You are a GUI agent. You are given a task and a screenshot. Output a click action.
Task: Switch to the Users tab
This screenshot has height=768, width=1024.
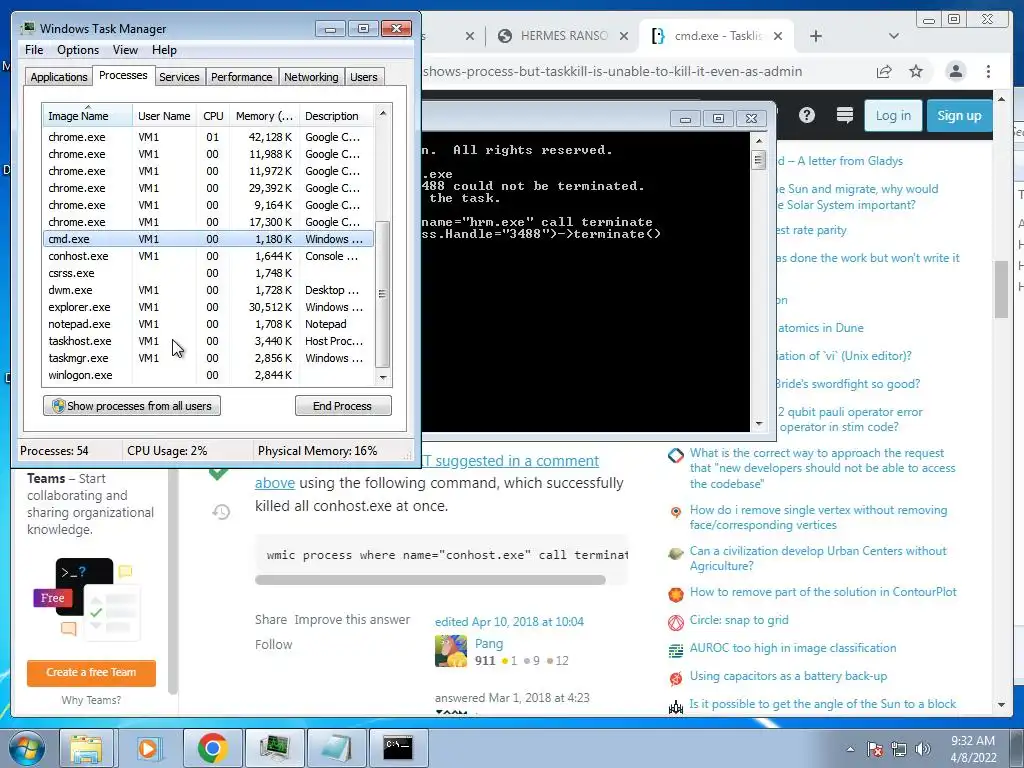(363, 77)
